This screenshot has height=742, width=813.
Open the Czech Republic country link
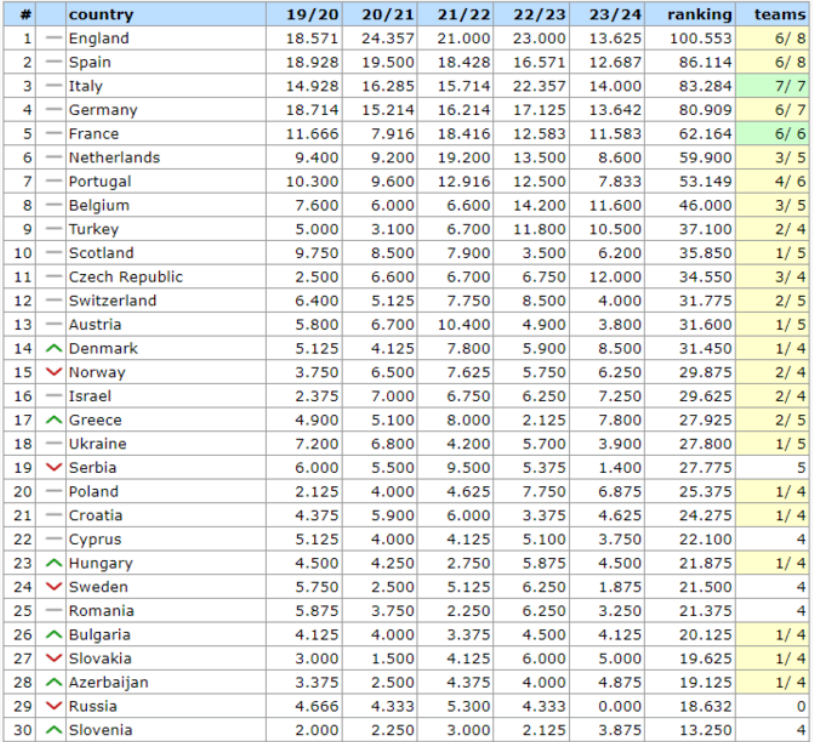[126, 277]
